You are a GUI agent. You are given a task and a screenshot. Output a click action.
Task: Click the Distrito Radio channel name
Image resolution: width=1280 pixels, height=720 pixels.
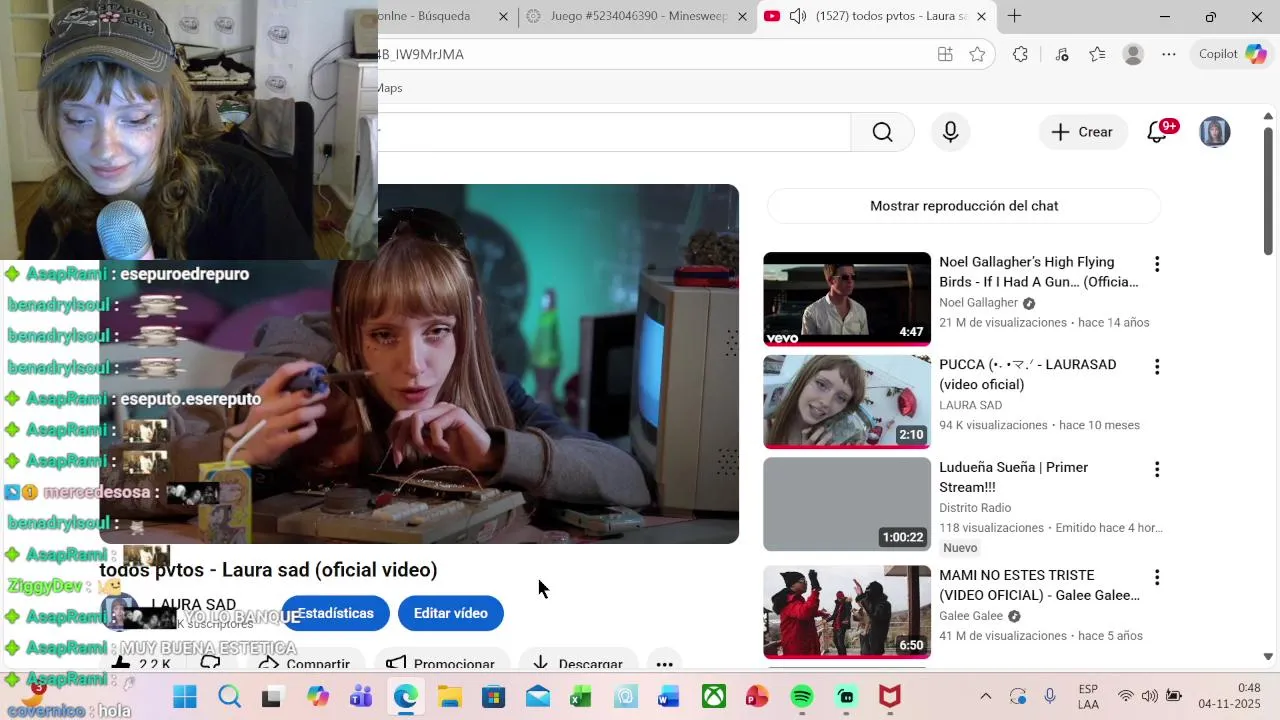click(x=975, y=508)
